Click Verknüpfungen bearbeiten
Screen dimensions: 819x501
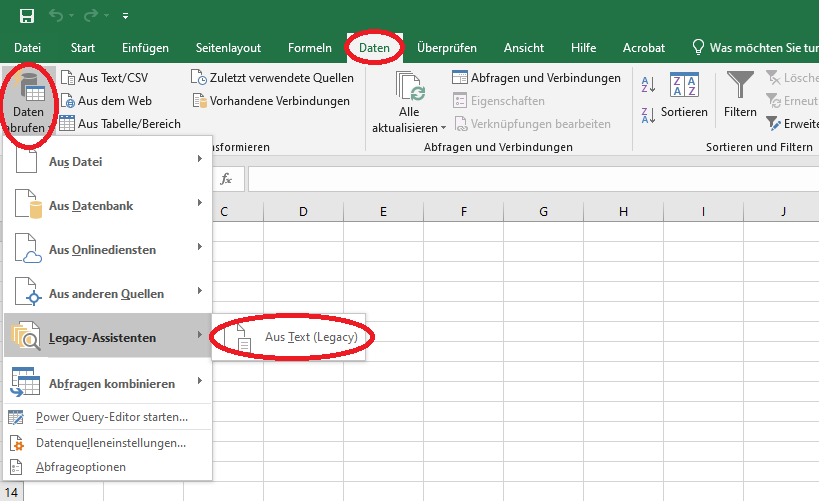pyautogui.click(x=532, y=124)
